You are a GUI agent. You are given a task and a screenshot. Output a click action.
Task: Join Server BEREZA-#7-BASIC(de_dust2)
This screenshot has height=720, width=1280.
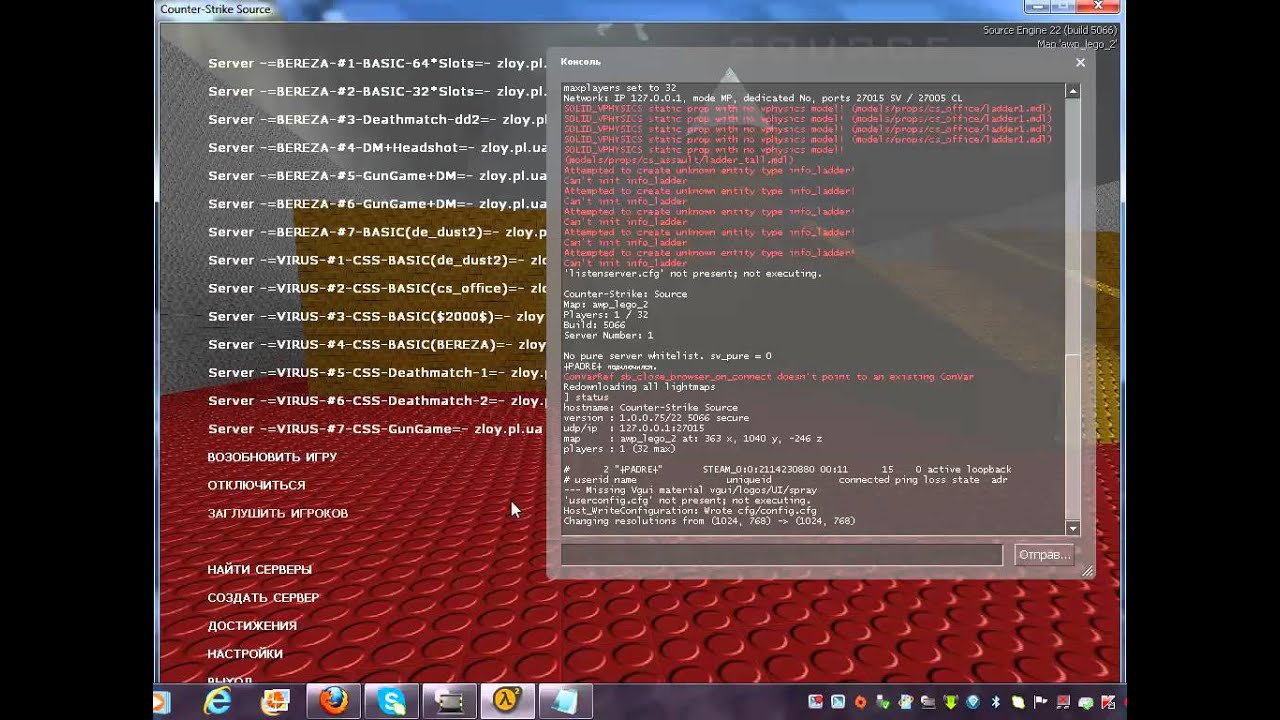pyautogui.click(x=377, y=231)
